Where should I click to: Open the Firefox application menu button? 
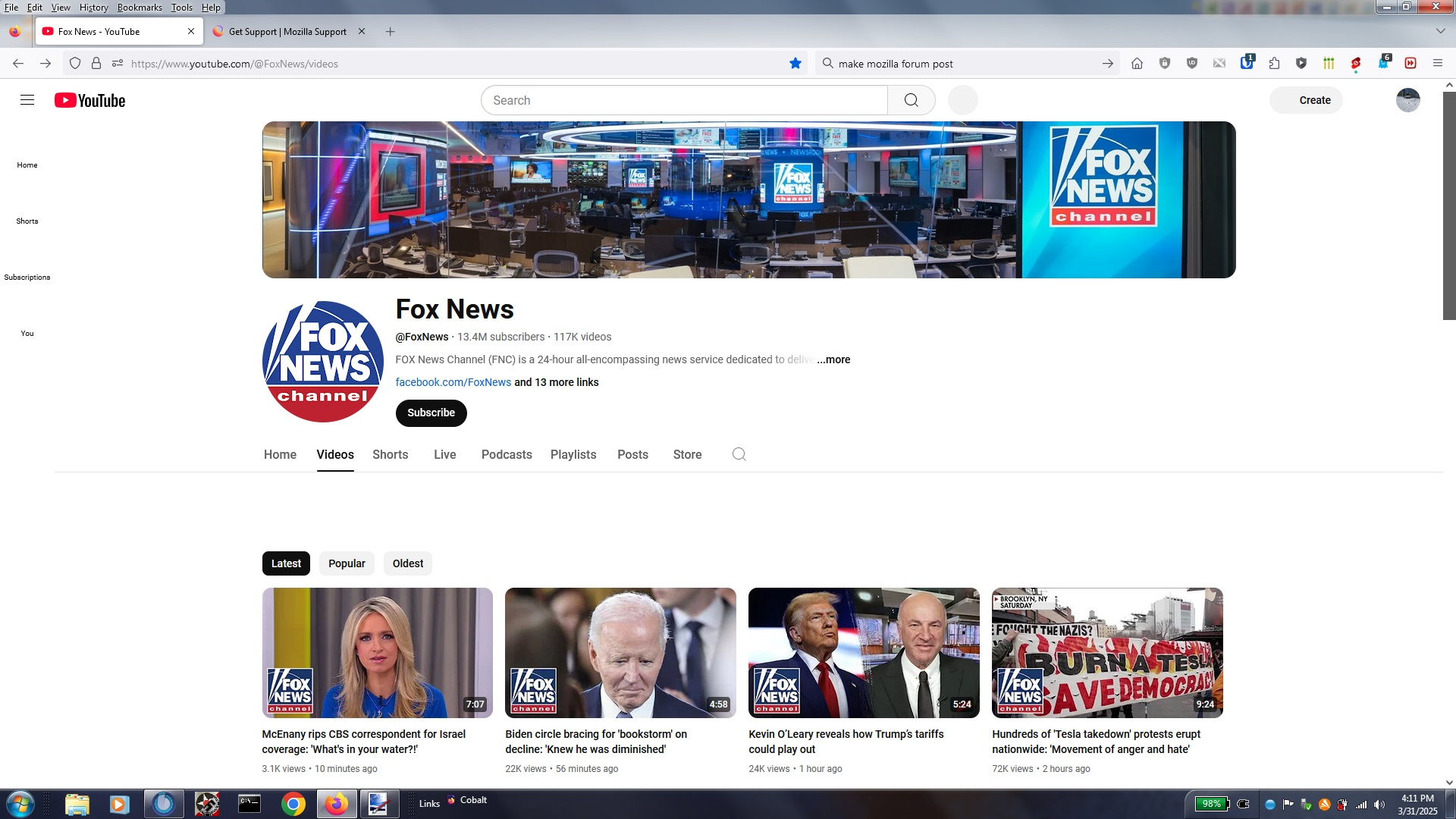tap(1437, 64)
